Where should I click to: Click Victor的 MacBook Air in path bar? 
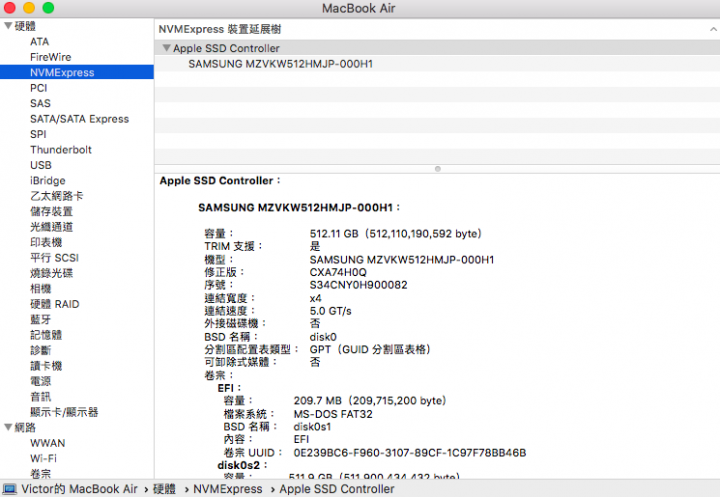point(79,489)
